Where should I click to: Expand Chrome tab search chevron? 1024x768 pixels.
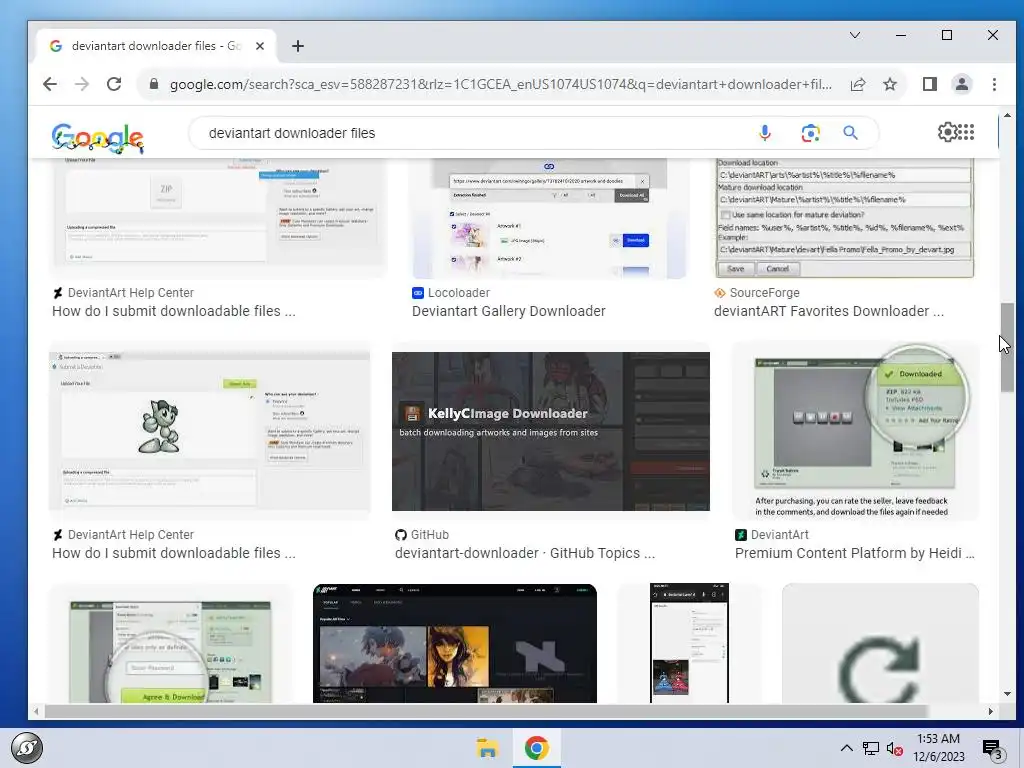pos(855,35)
